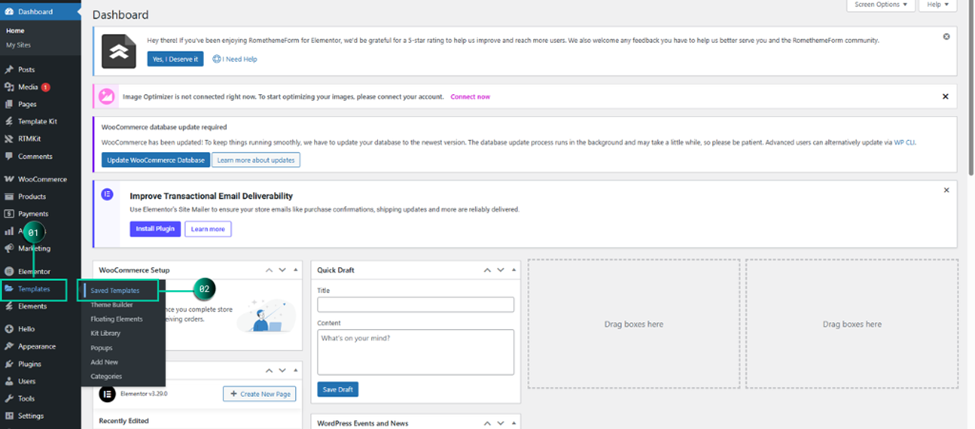The image size is (975, 429).
Task: Click the Settings sliders icon
Action: (x=9, y=416)
